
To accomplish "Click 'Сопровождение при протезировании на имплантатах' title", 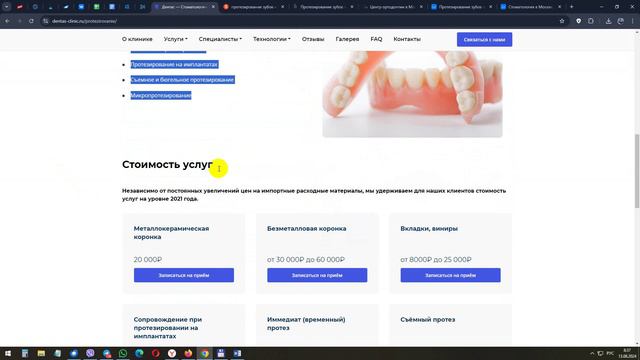I will pyautogui.click(x=168, y=328).
